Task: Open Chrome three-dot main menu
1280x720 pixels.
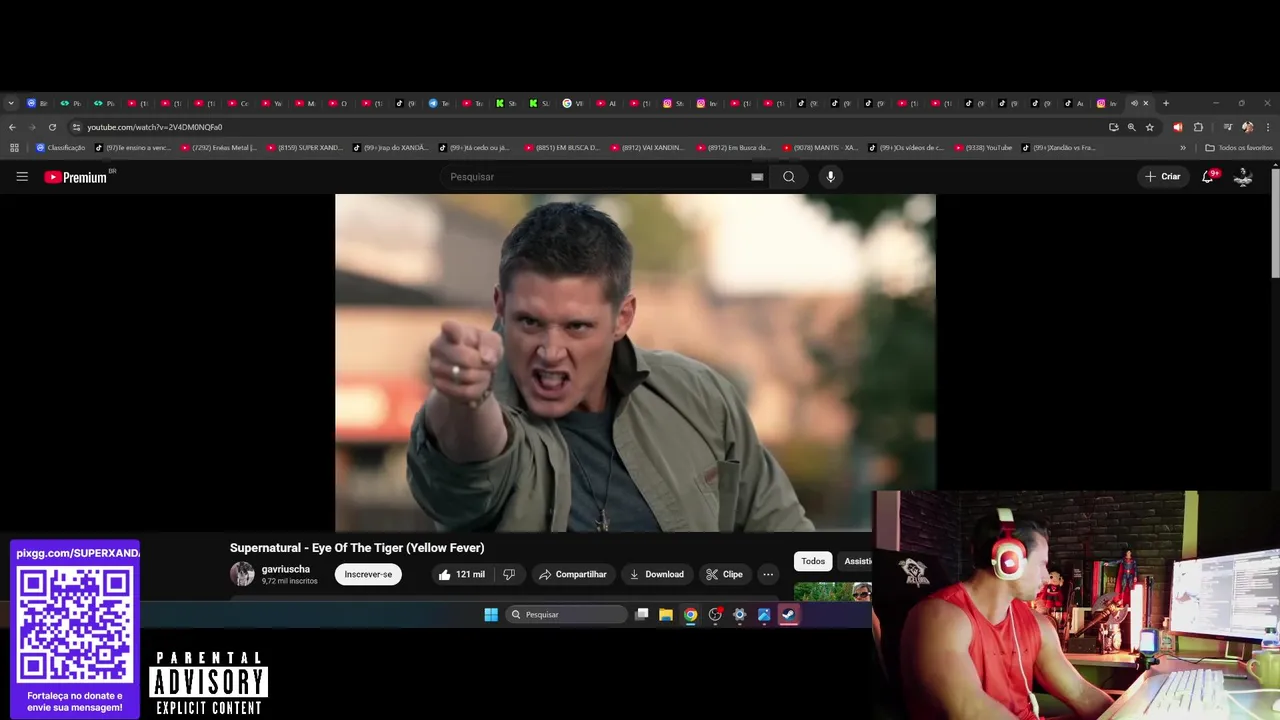Action: click(x=1268, y=127)
